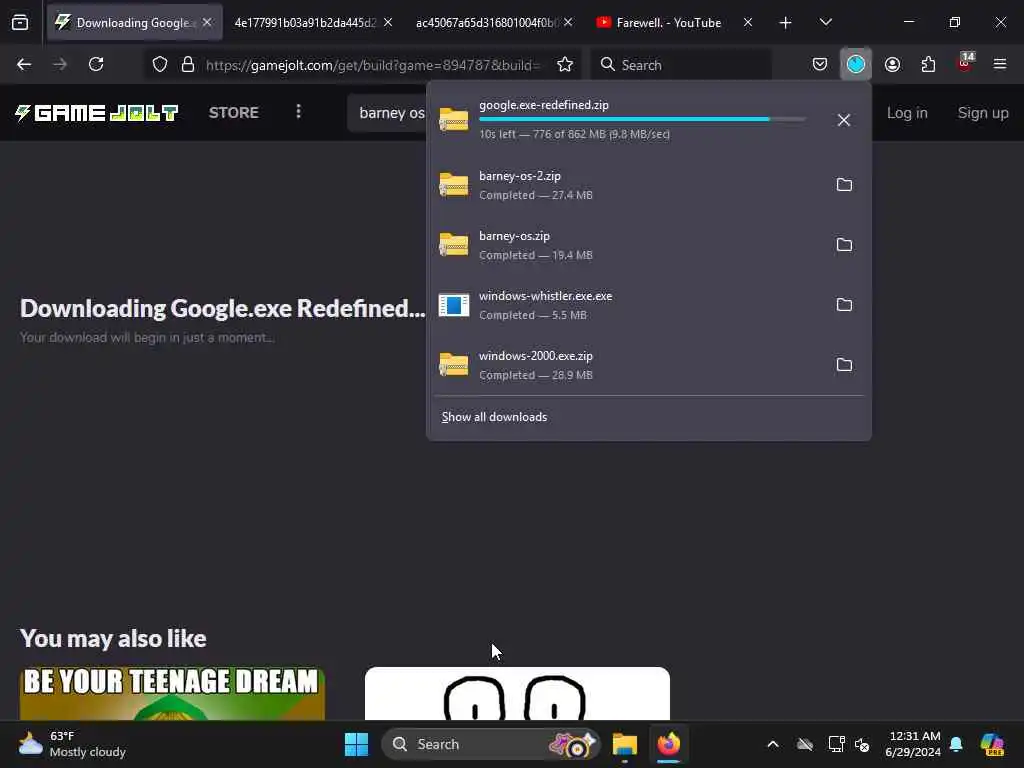This screenshot has height=768, width=1024.
Task: Close the Farewell YouTube tab
Action: (748, 23)
